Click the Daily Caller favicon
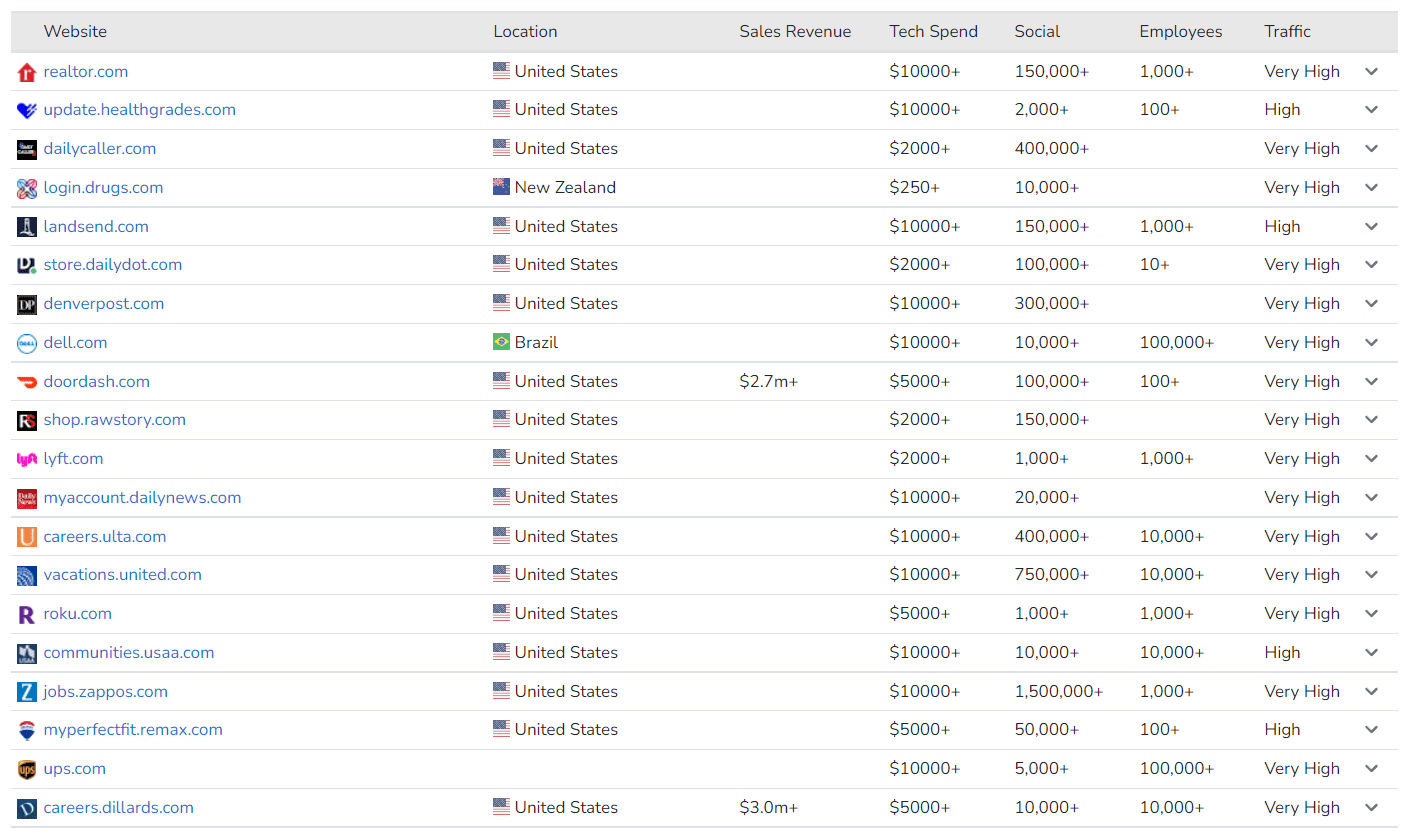The image size is (1407, 828). pos(27,149)
